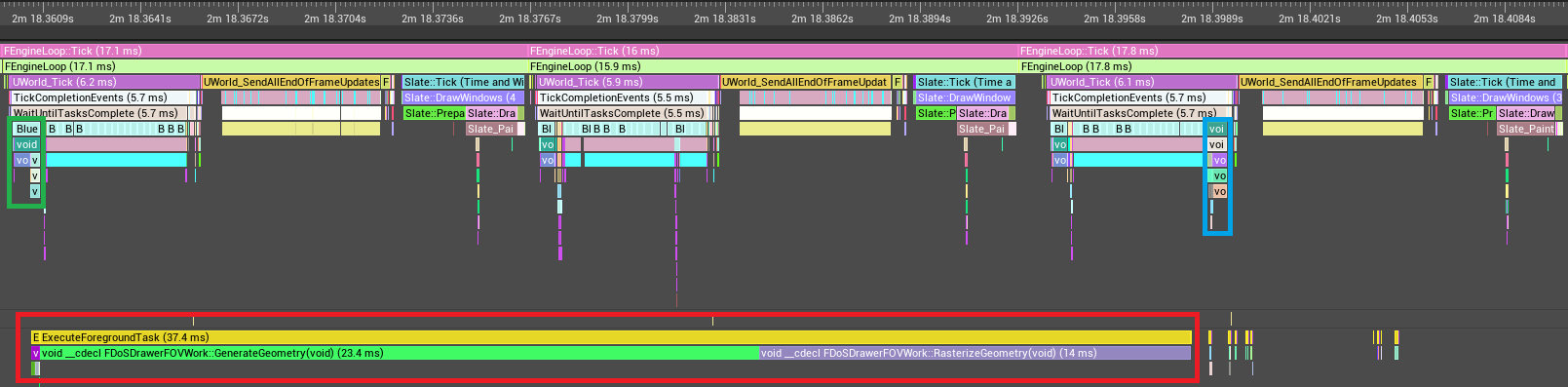Click the Blue event in green-outlined box

pyautogui.click(x=27, y=129)
